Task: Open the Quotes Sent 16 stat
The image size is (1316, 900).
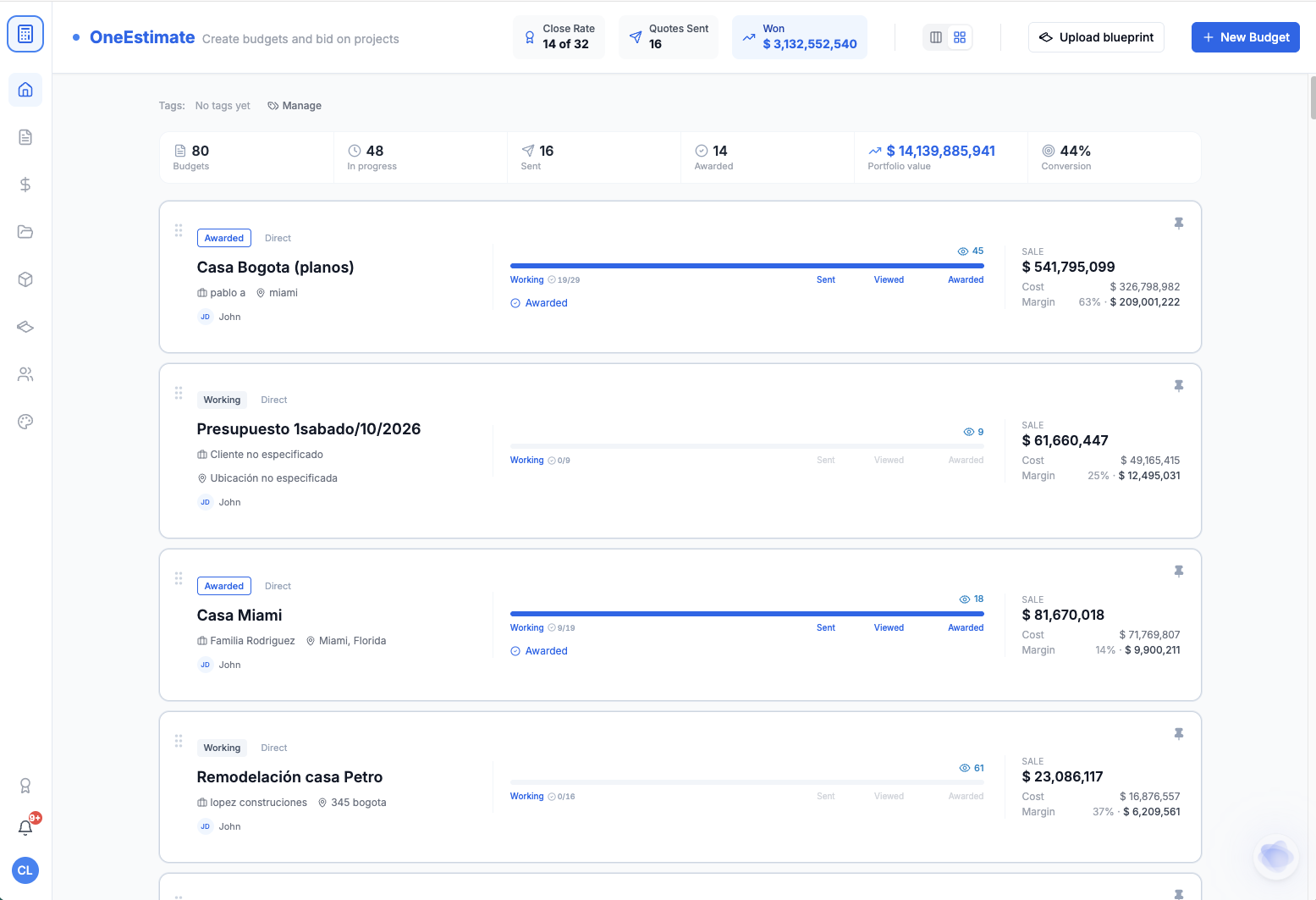Action: 669,37
